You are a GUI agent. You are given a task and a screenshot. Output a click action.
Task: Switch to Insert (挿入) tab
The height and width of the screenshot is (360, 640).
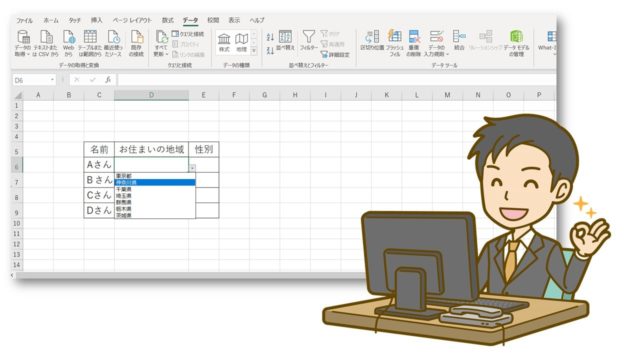(x=97, y=20)
